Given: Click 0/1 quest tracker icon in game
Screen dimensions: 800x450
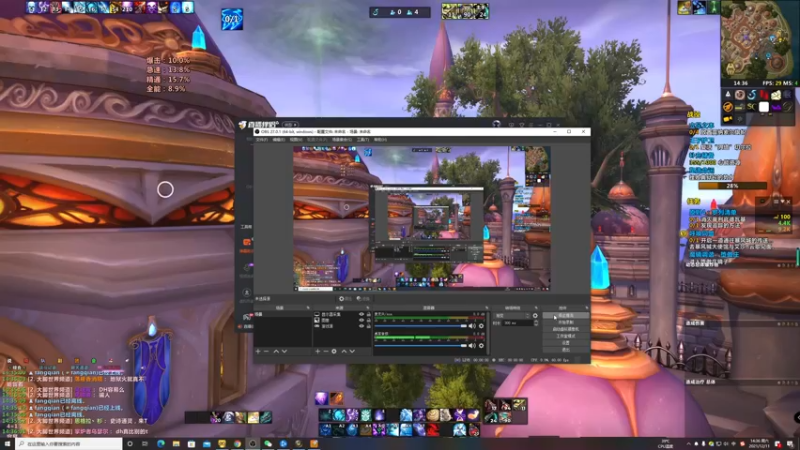Looking at the screenshot, I should 232,19.
